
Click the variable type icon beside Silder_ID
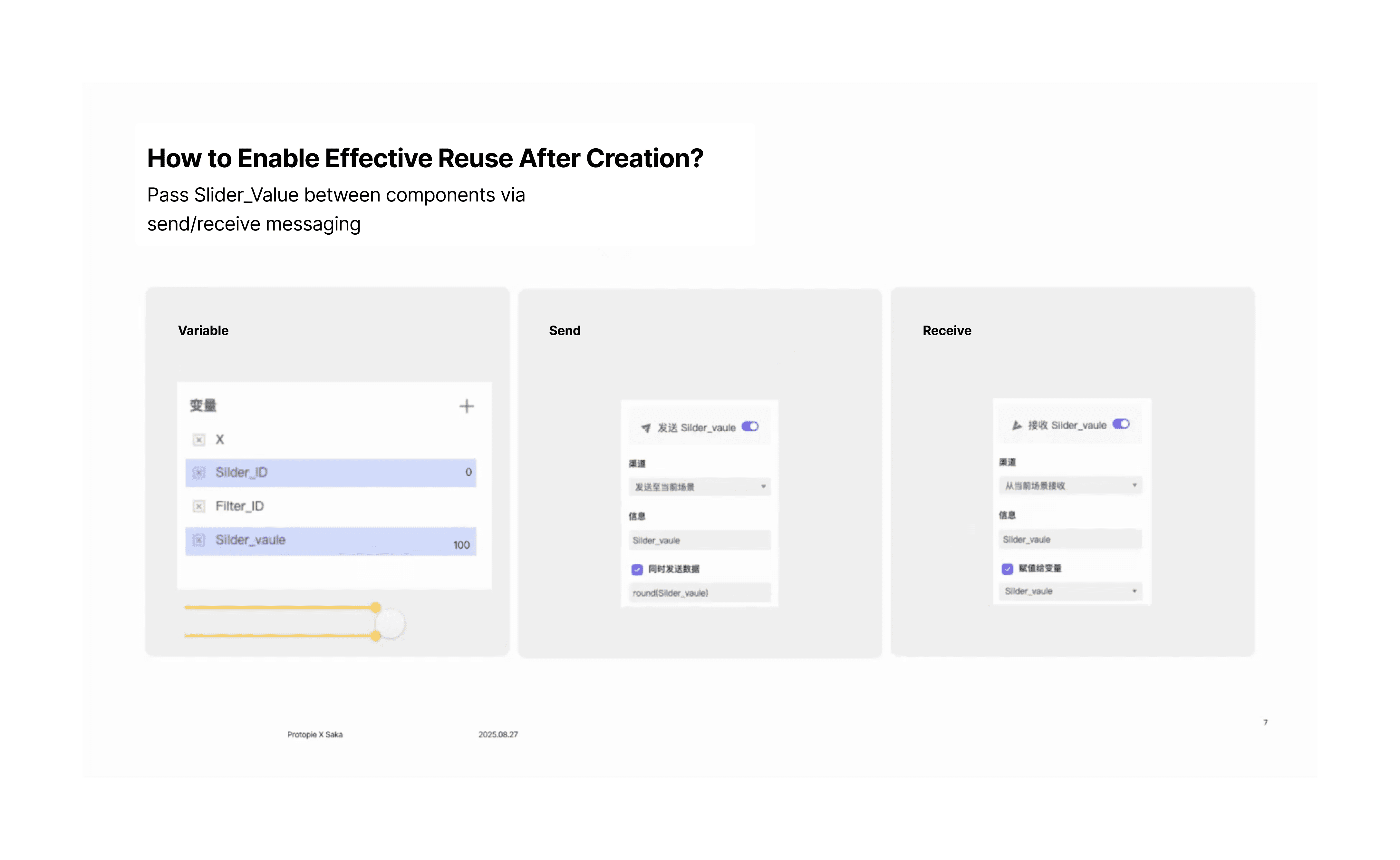pyautogui.click(x=199, y=472)
